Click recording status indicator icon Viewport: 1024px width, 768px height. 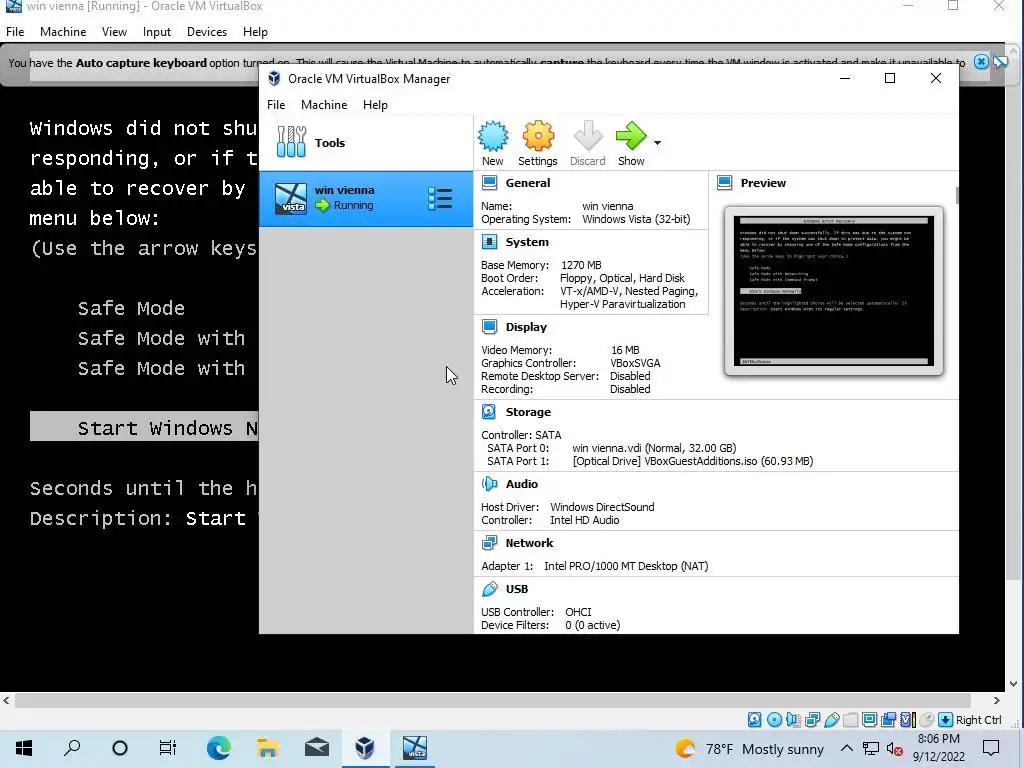point(888,720)
